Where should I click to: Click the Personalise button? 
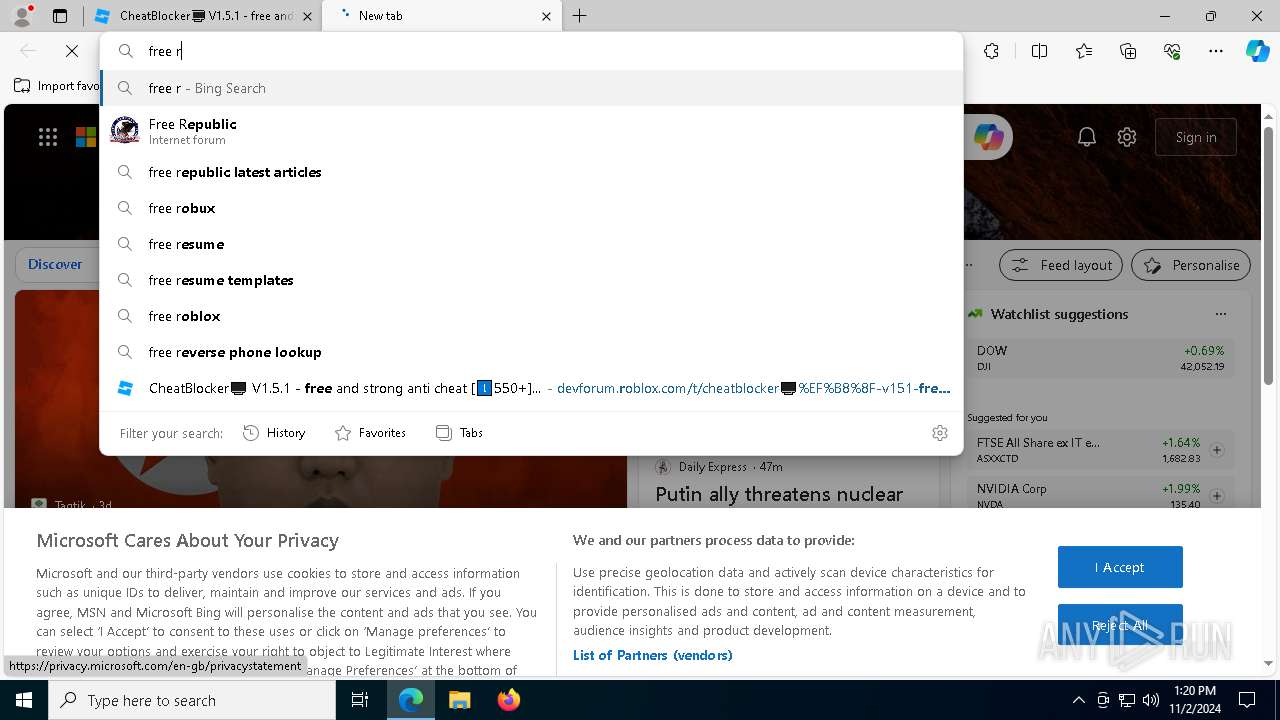tap(1191, 265)
